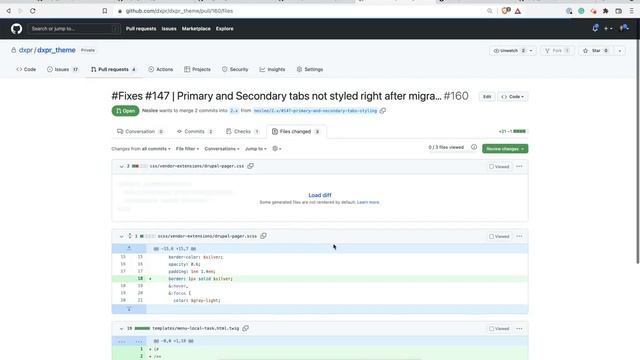640x360 pixels.
Task: Click Pull requests in the top navigation
Action: coord(141,29)
